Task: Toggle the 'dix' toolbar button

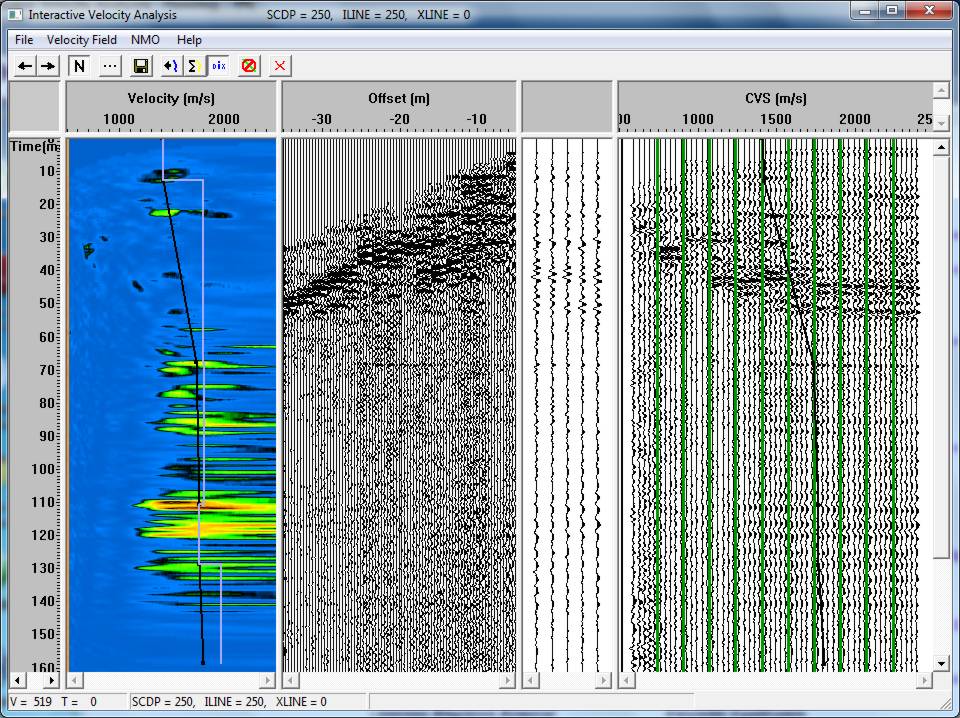Action: [219, 66]
